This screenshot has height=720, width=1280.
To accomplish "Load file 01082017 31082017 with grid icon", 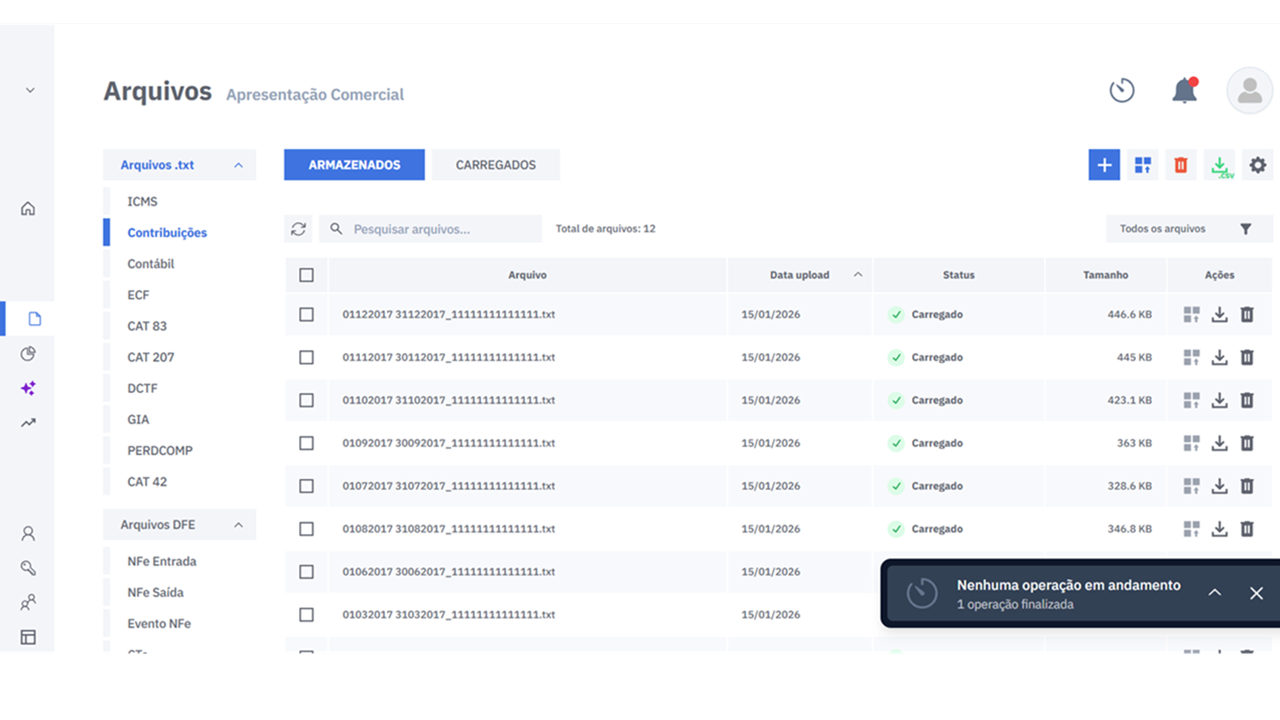I will (1191, 529).
